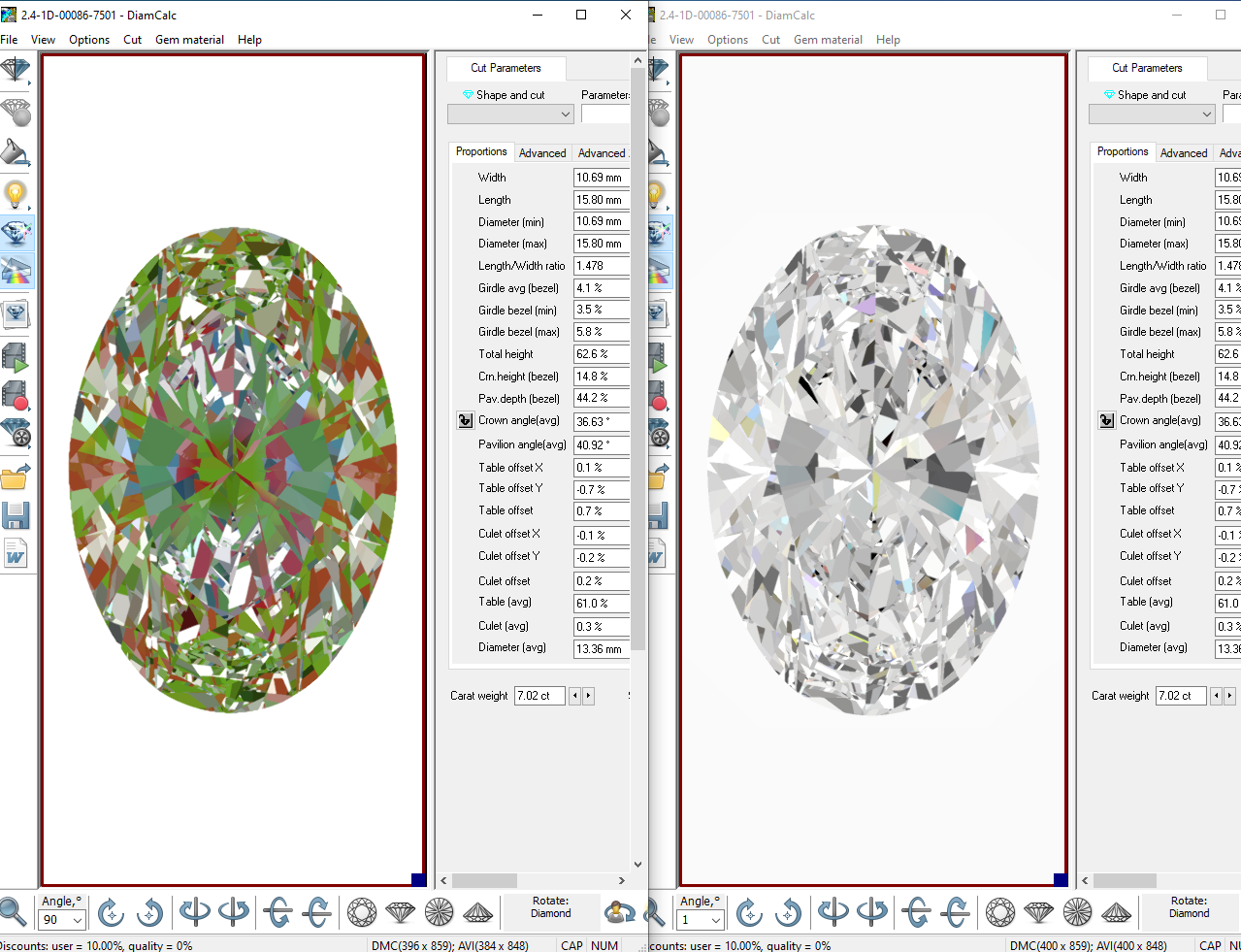Click rotate clockwise icon in left window

[x=111, y=912]
